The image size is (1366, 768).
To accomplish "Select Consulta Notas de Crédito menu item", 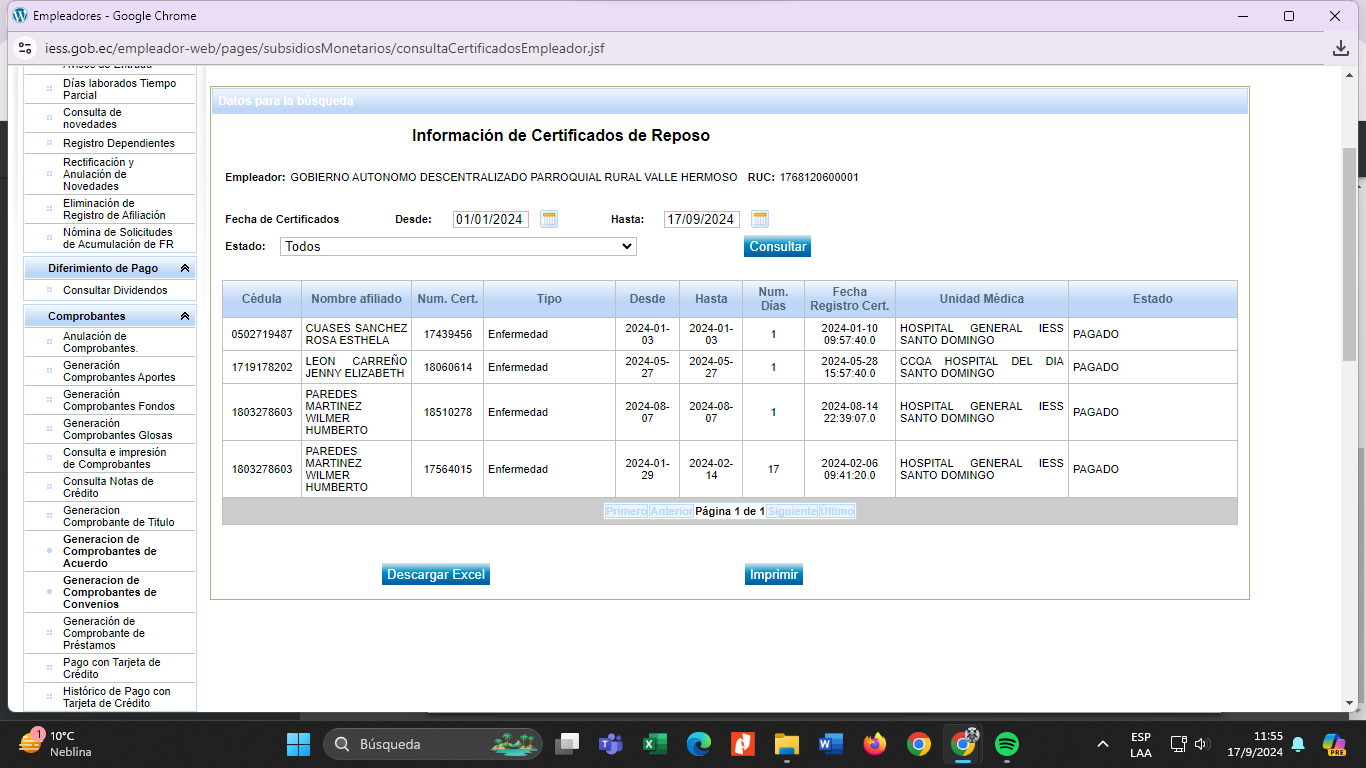I will click(x=108, y=487).
